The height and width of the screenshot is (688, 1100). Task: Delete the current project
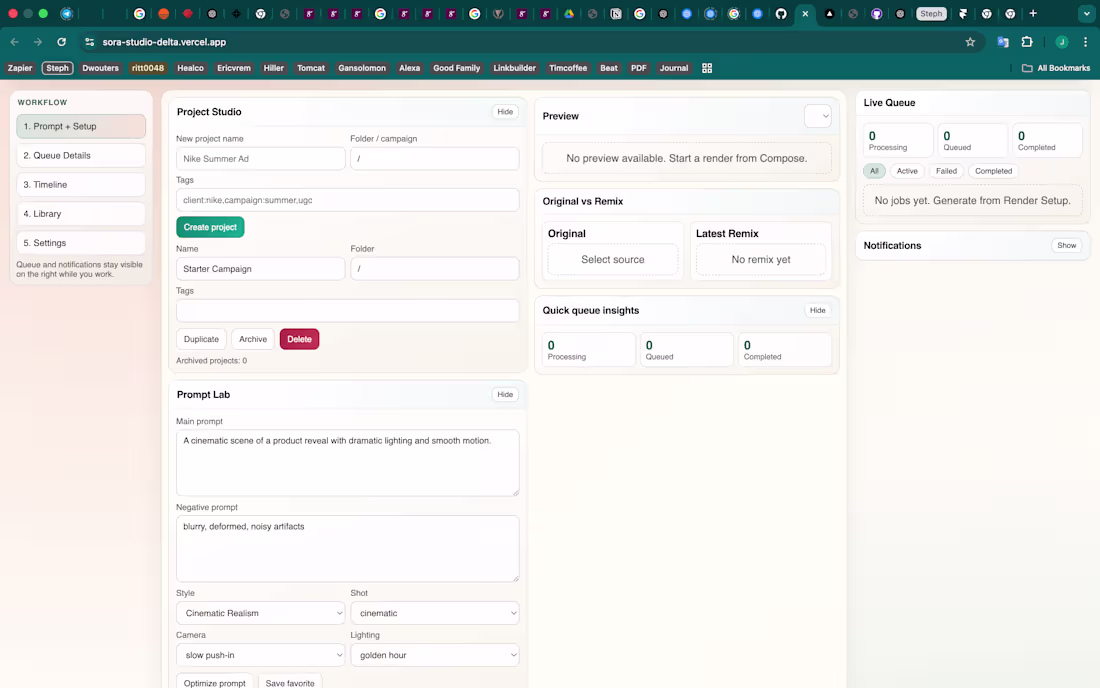tap(300, 339)
